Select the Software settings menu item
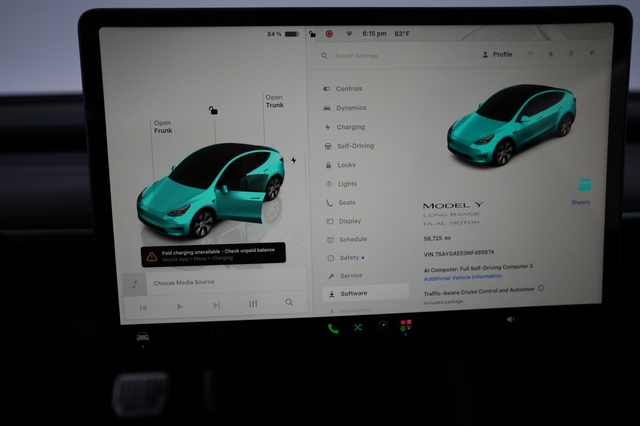Viewport: 640px width, 426px height. click(366, 293)
